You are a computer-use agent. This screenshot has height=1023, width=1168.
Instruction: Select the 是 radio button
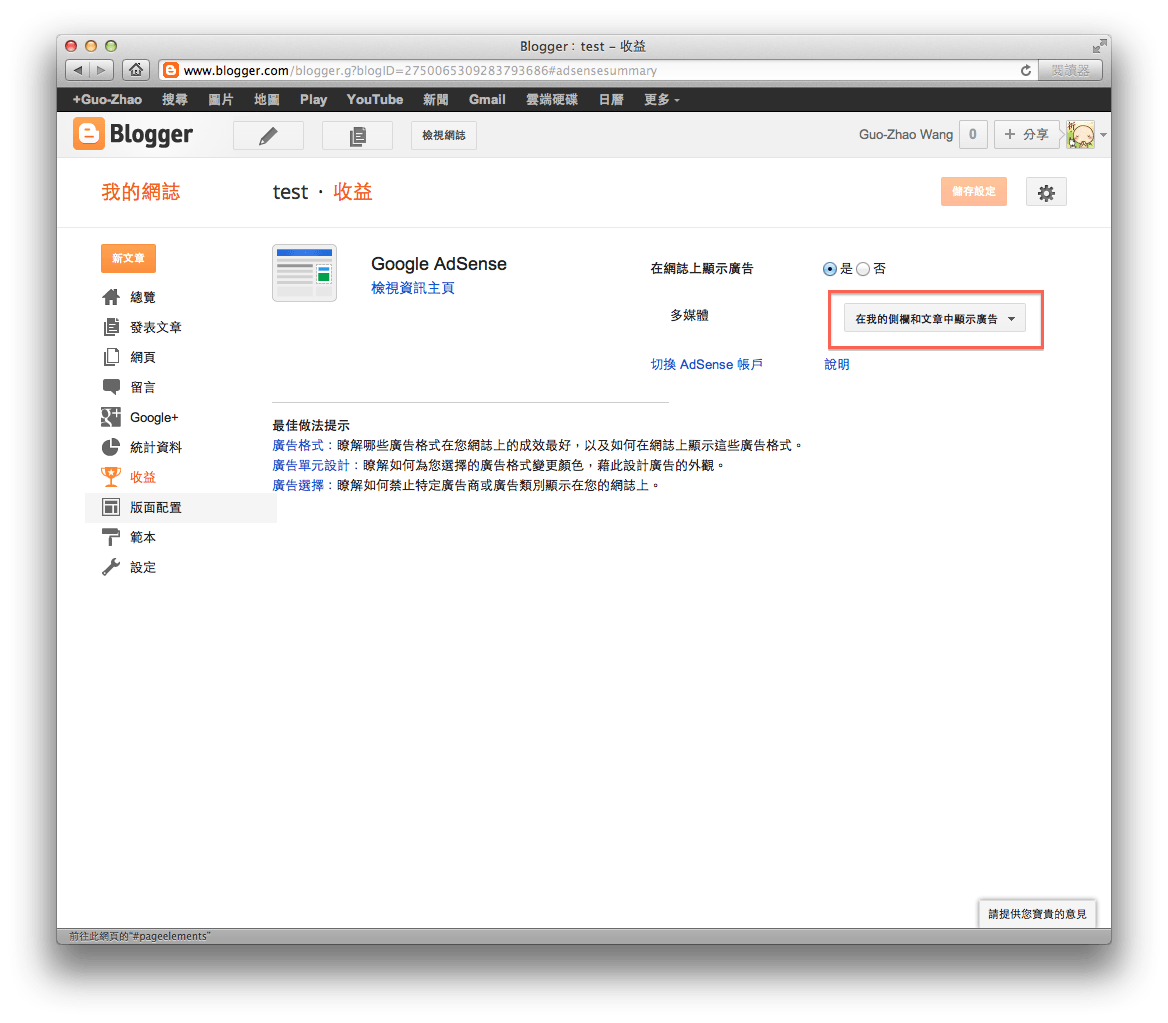[x=830, y=268]
